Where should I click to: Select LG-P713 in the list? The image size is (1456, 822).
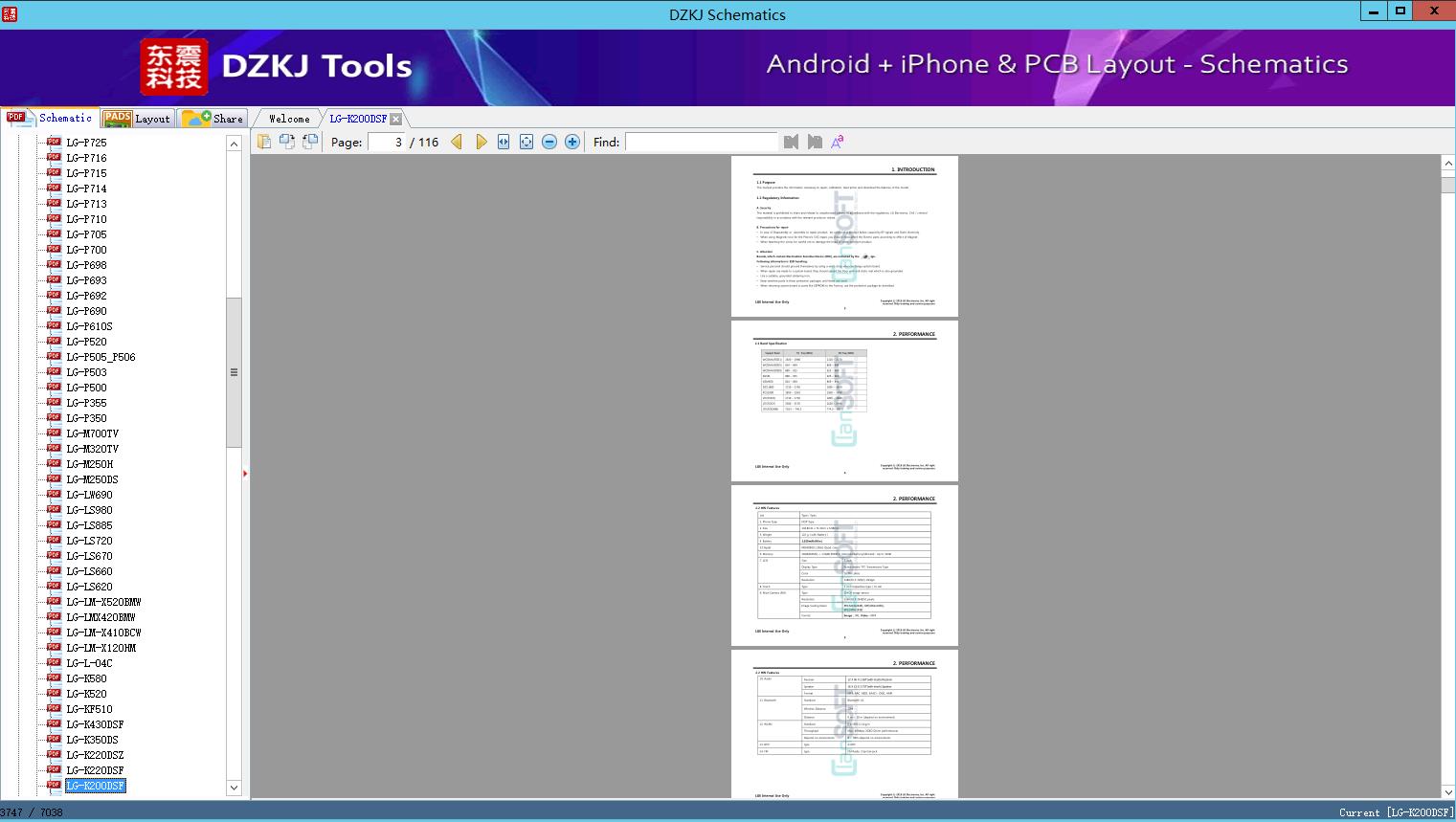coord(87,204)
